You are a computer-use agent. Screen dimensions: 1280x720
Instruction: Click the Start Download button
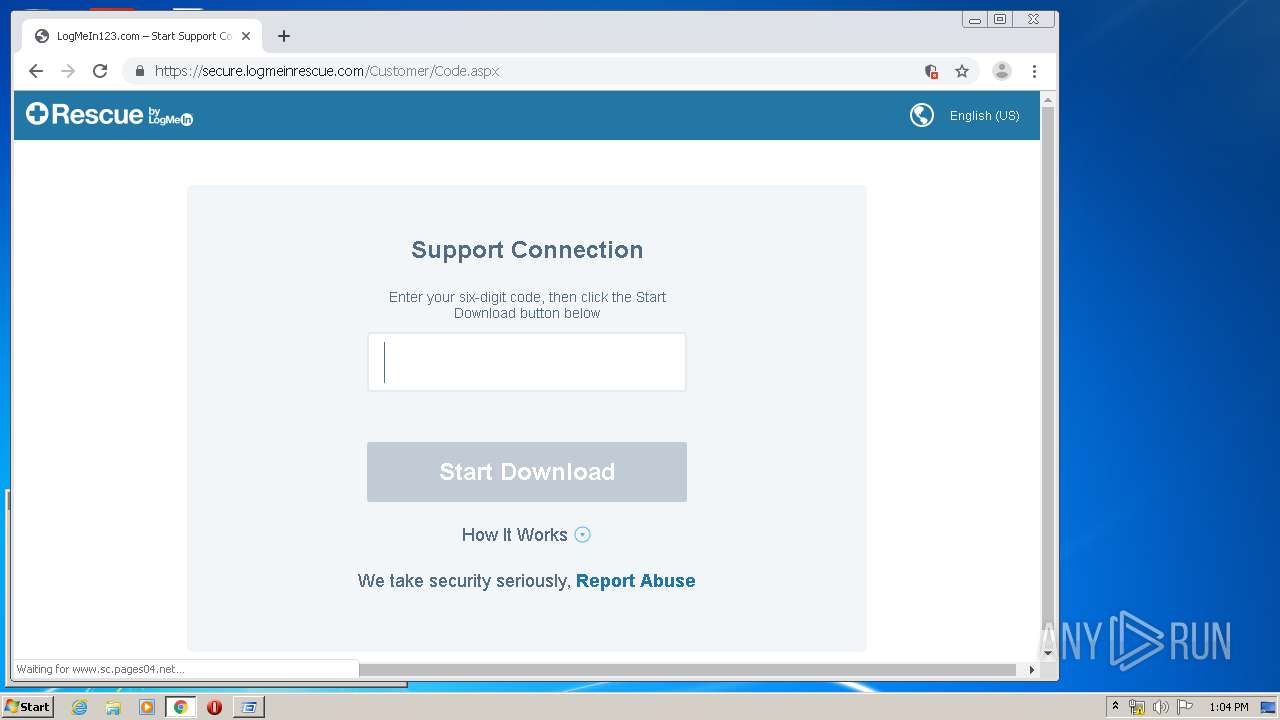coord(527,472)
